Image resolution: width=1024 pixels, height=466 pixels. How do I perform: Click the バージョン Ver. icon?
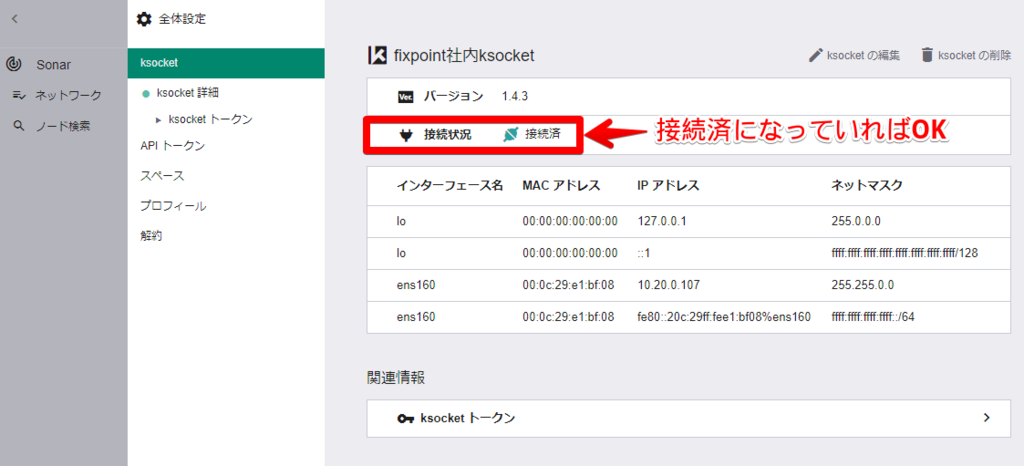point(406,97)
